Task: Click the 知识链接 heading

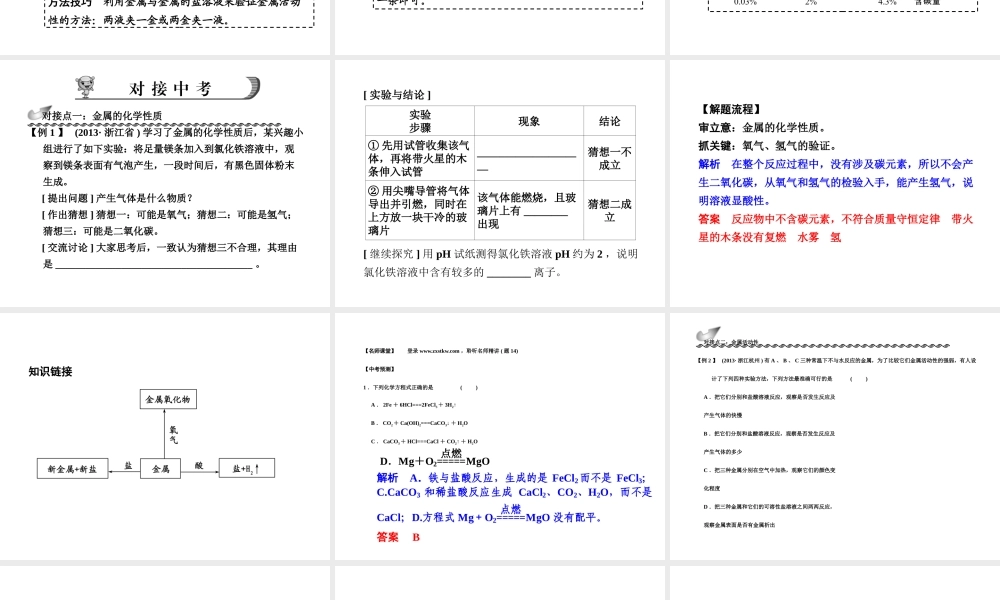Action: coord(50,372)
